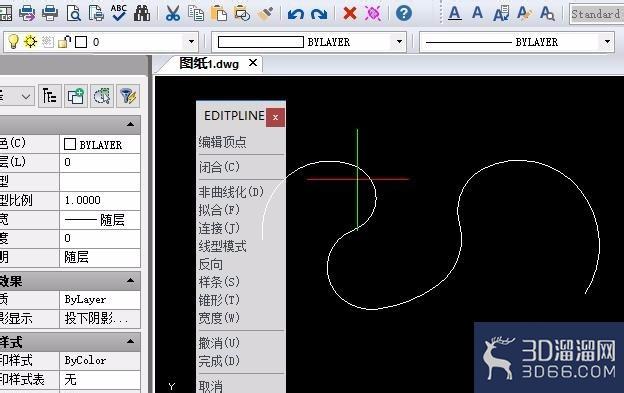This screenshot has height=393, width=624.
Task: Choose 线型模式 option
Action: (222, 246)
